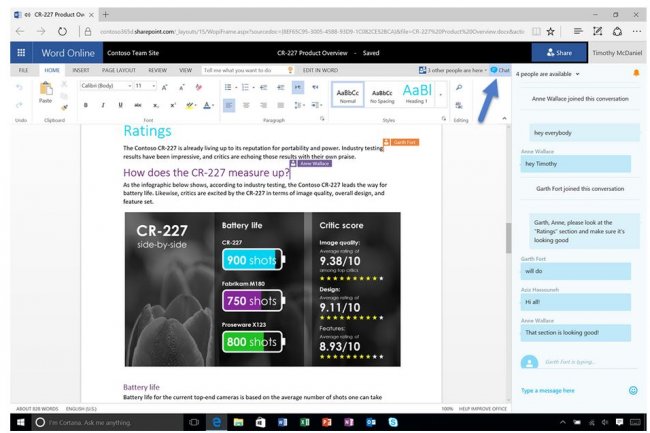
Task: Toggle center text alignment
Action: 246,105
